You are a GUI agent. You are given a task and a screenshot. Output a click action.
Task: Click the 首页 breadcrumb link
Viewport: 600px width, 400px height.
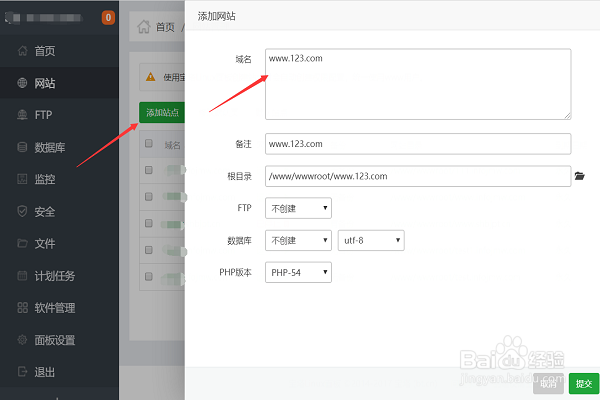(165, 27)
